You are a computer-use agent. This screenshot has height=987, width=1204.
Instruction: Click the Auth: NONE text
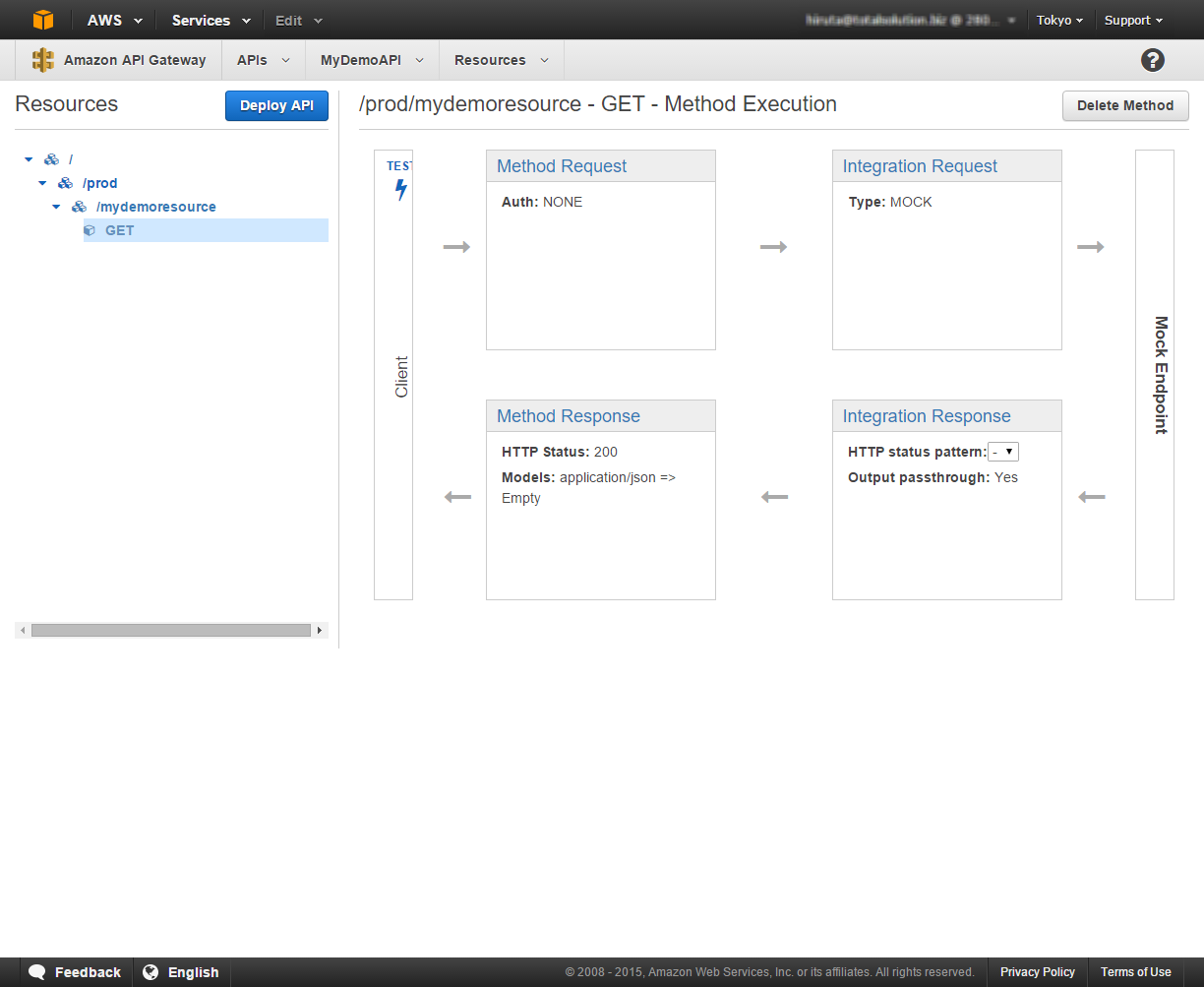coord(542,202)
